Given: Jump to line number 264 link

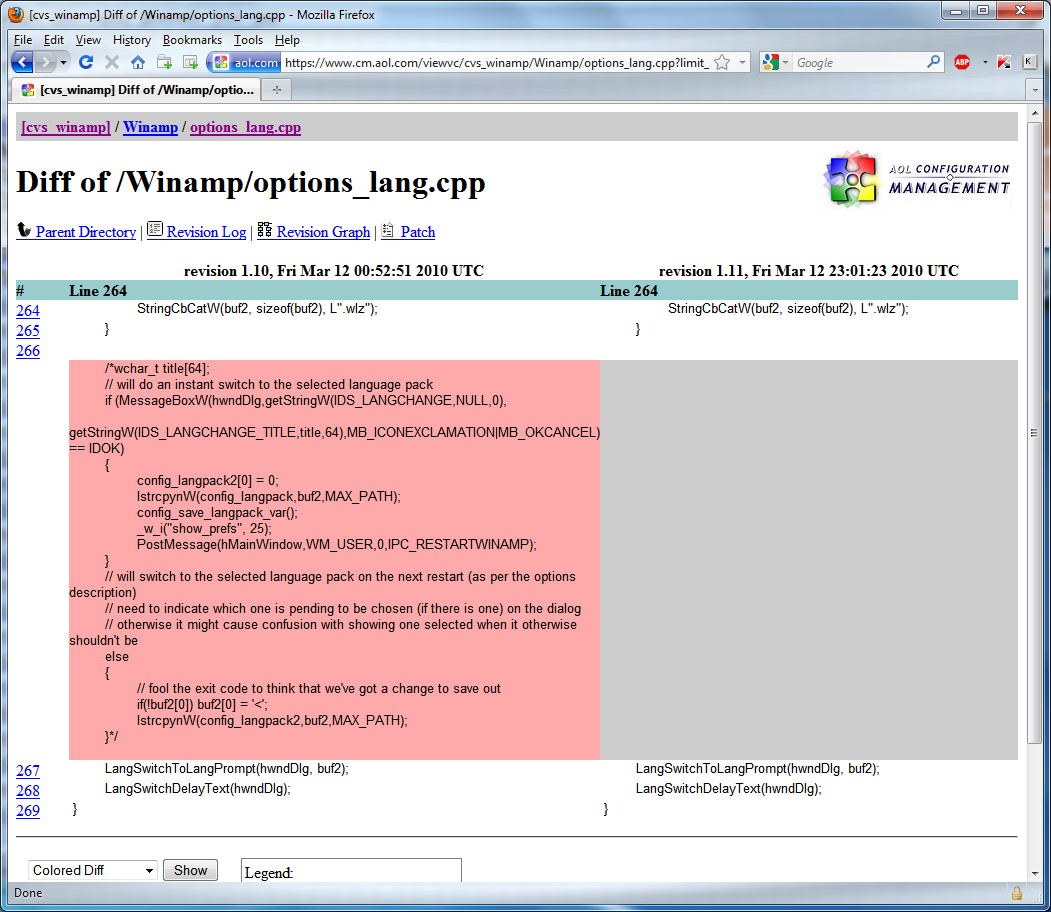Looking at the screenshot, I should 28,311.
